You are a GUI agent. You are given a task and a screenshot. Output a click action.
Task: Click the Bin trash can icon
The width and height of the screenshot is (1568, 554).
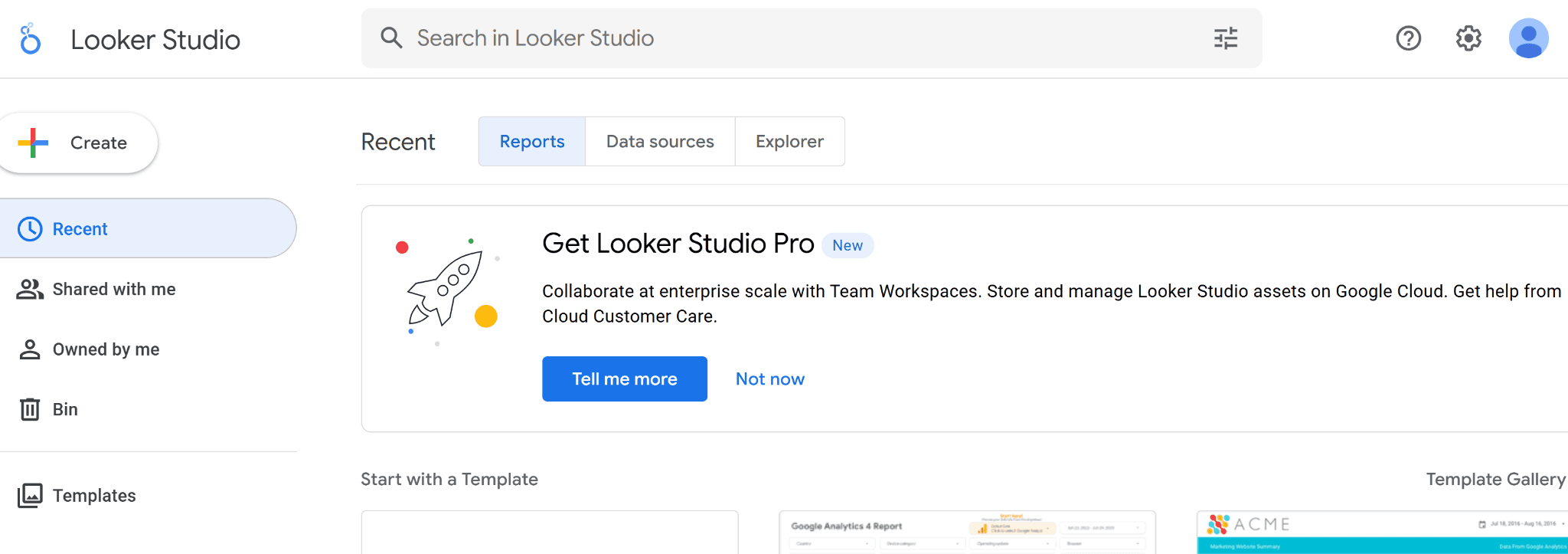[30, 409]
